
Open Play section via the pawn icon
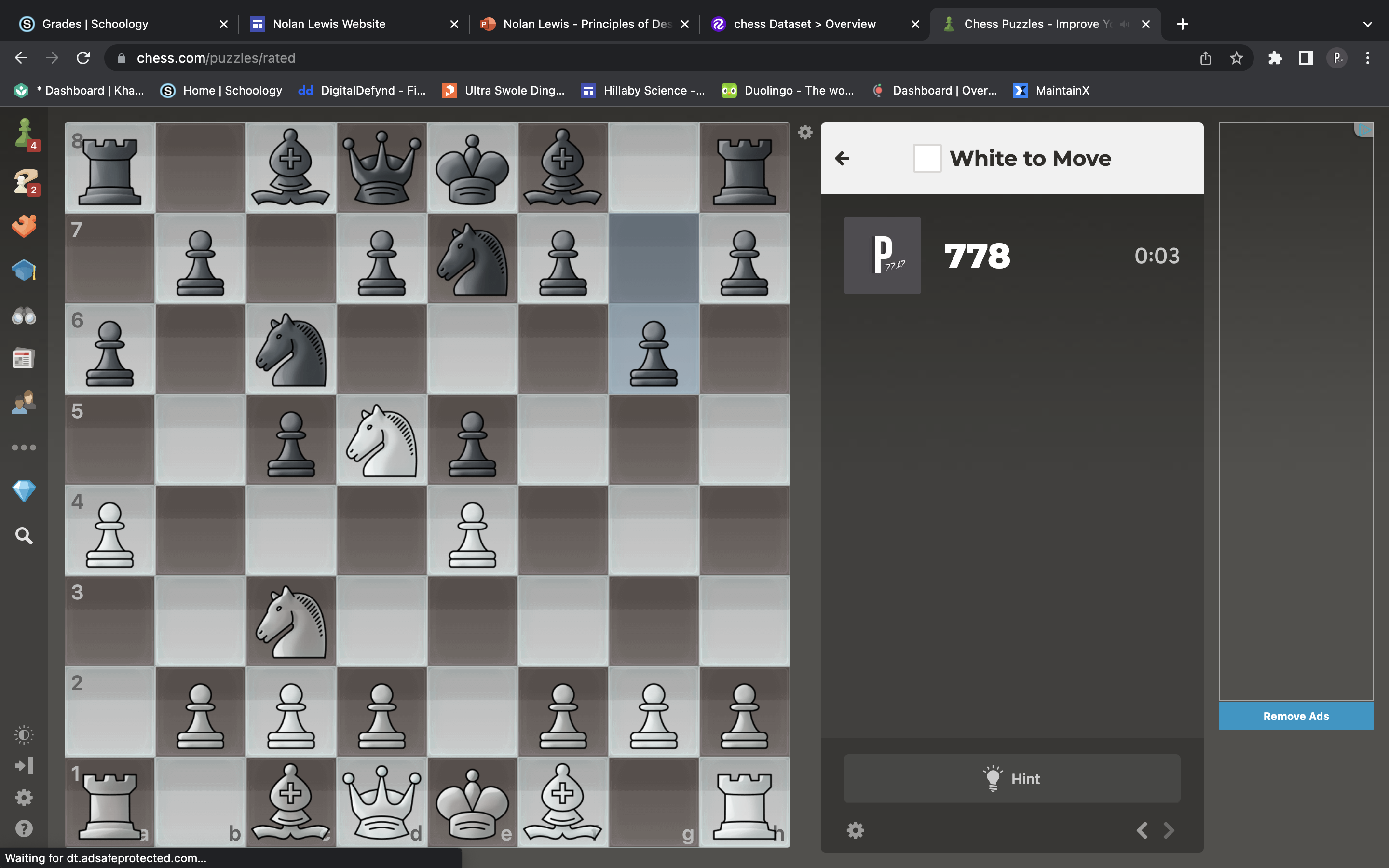(x=24, y=133)
